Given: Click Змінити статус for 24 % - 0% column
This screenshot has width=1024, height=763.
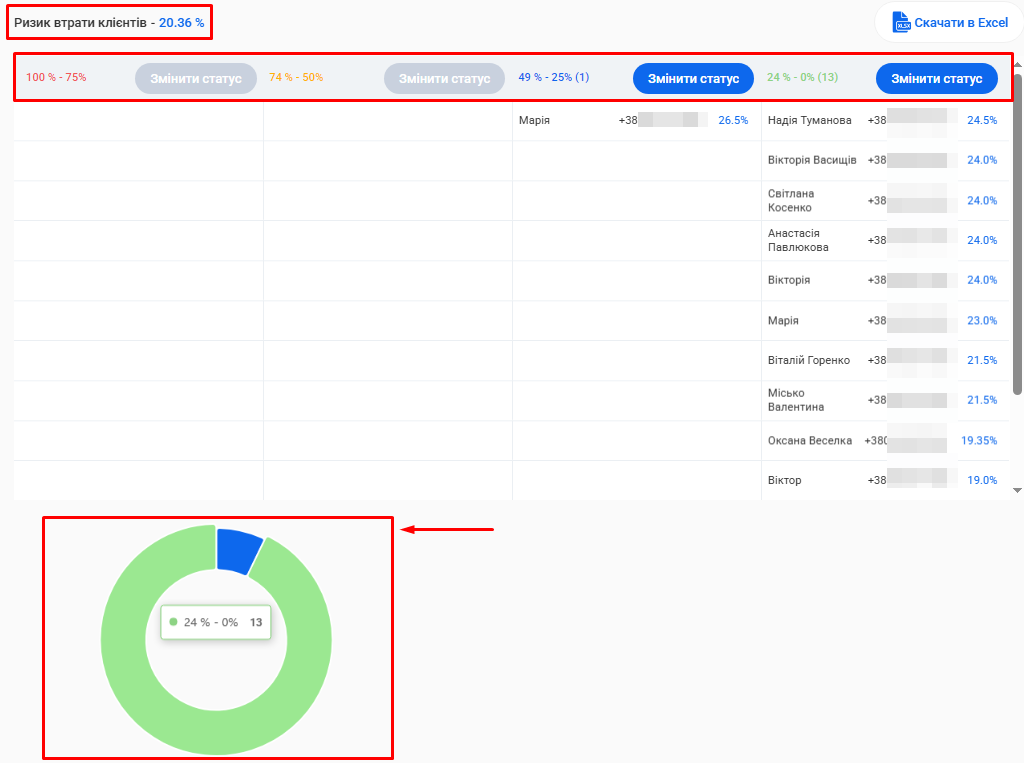Looking at the screenshot, I should point(936,79).
